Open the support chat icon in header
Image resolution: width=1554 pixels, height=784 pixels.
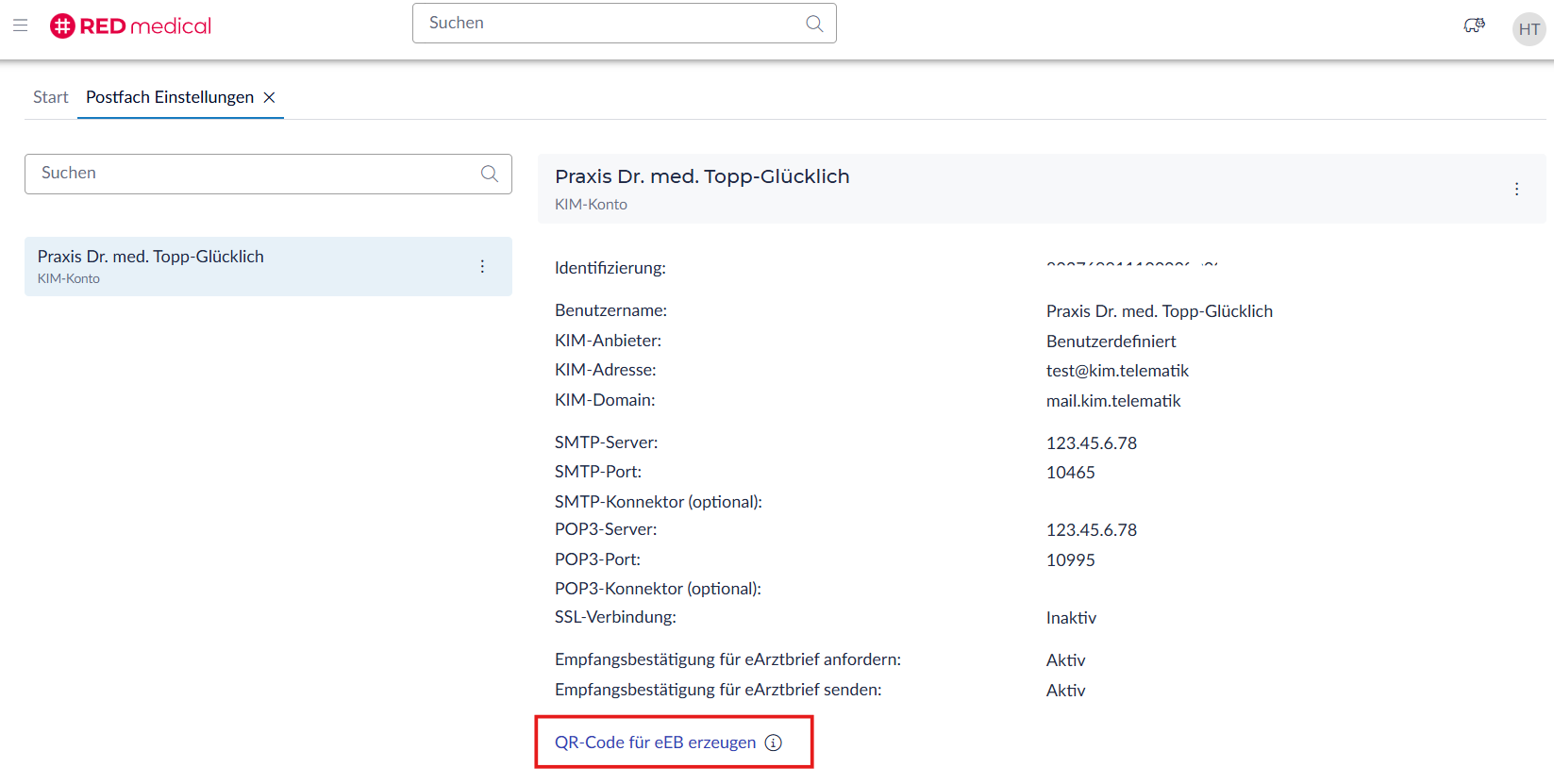tap(1474, 26)
